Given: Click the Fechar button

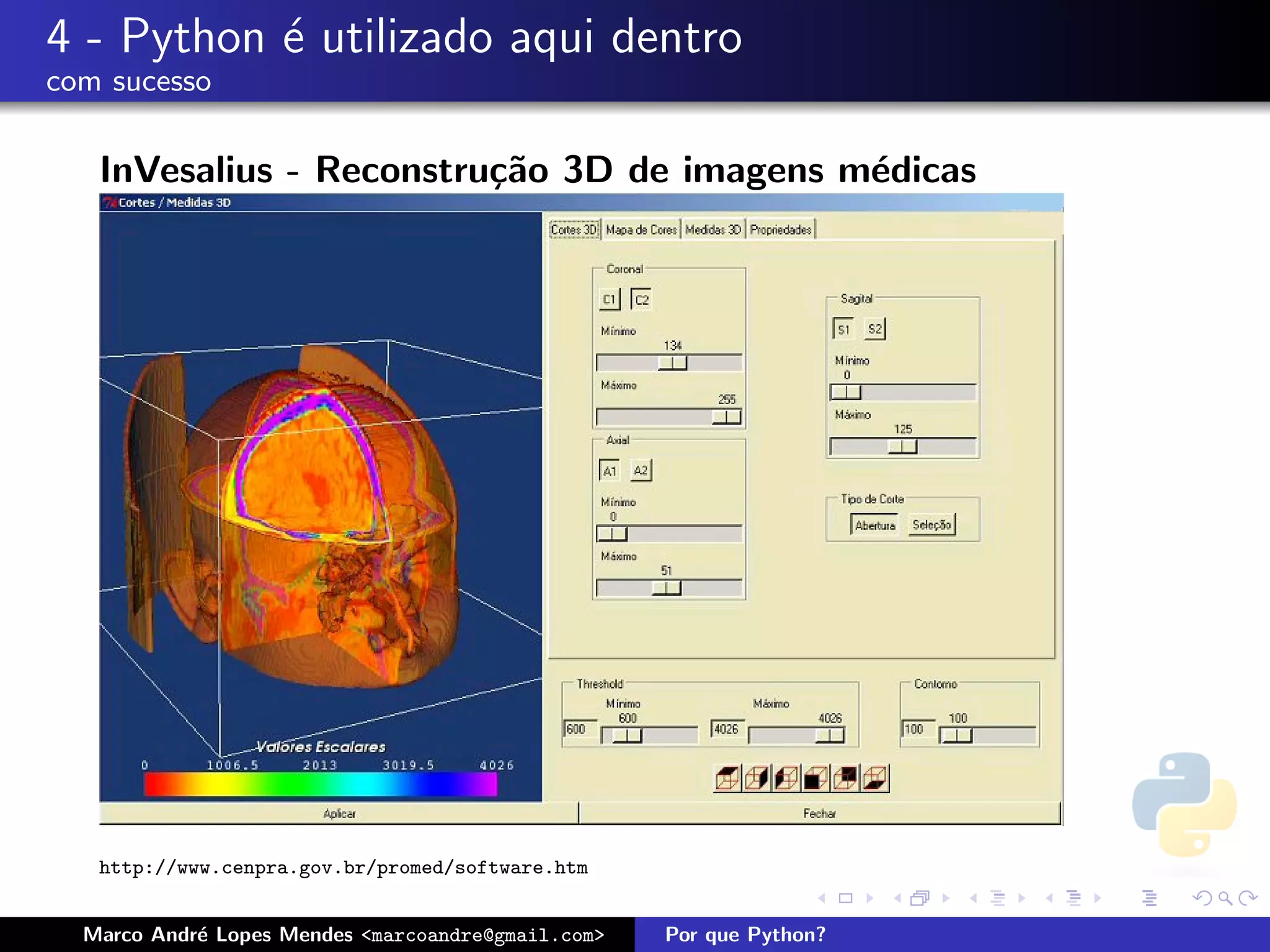Looking at the screenshot, I should [x=820, y=813].
